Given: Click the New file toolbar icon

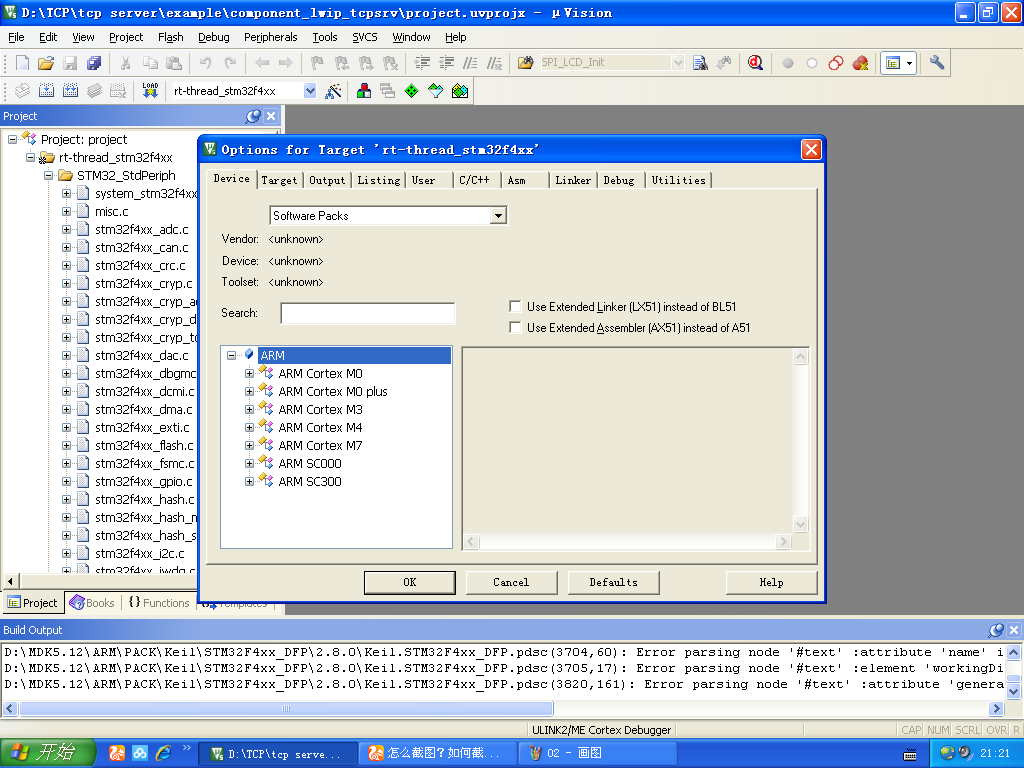Looking at the screenshot, I should pos(22,63).
